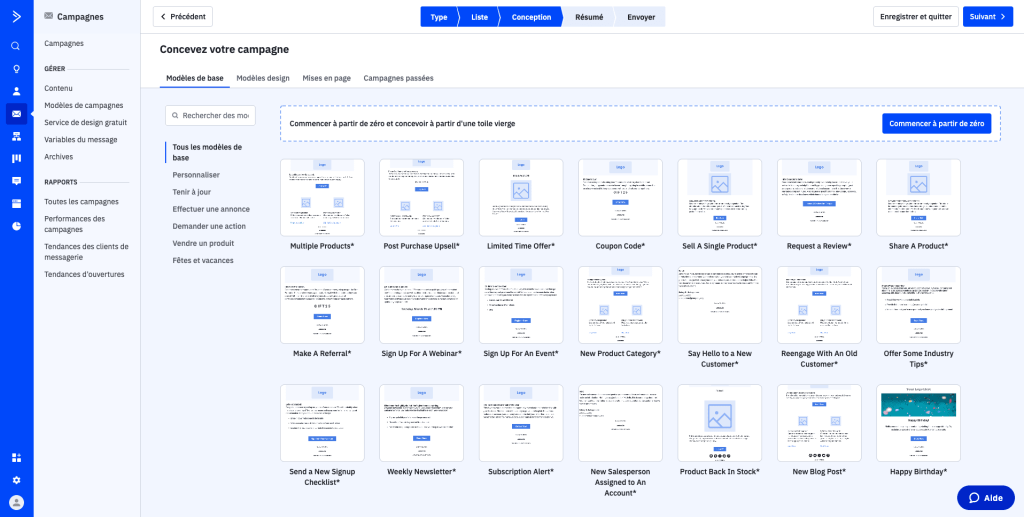Filter templates by Vendre un produit
1024x517 pixels.
tap(203, 243)
